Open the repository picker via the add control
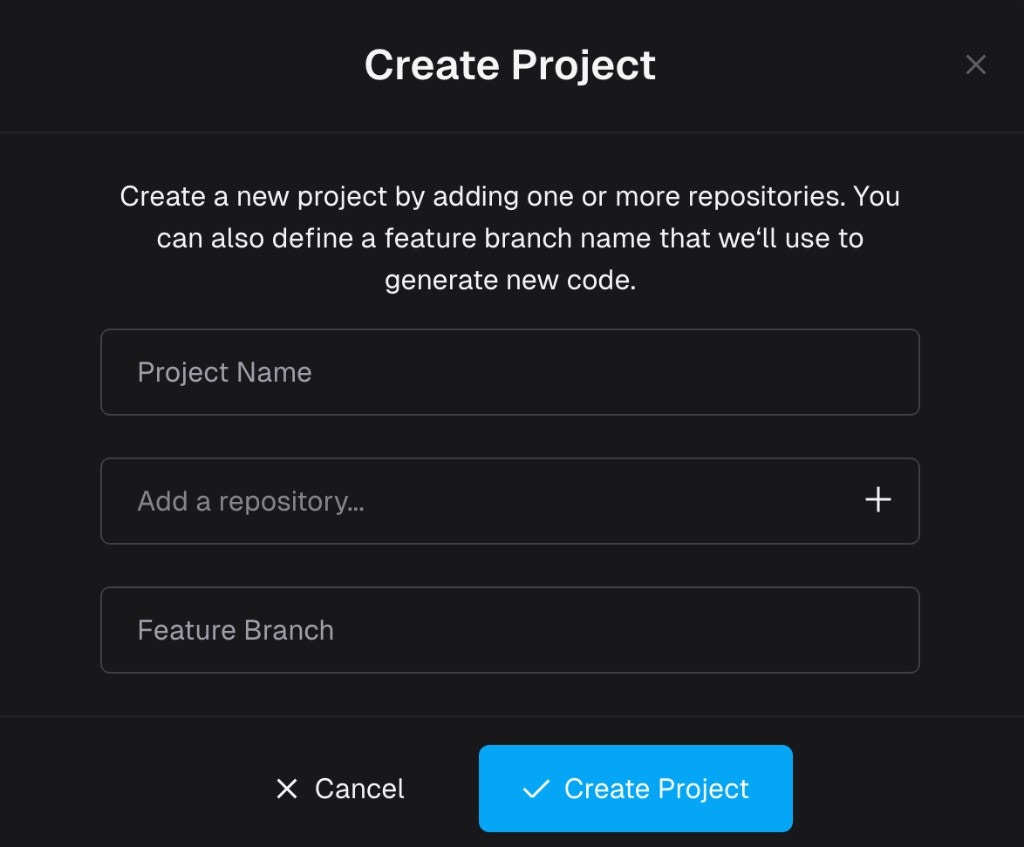This screenshot has width=1024, height=847. 878,500
